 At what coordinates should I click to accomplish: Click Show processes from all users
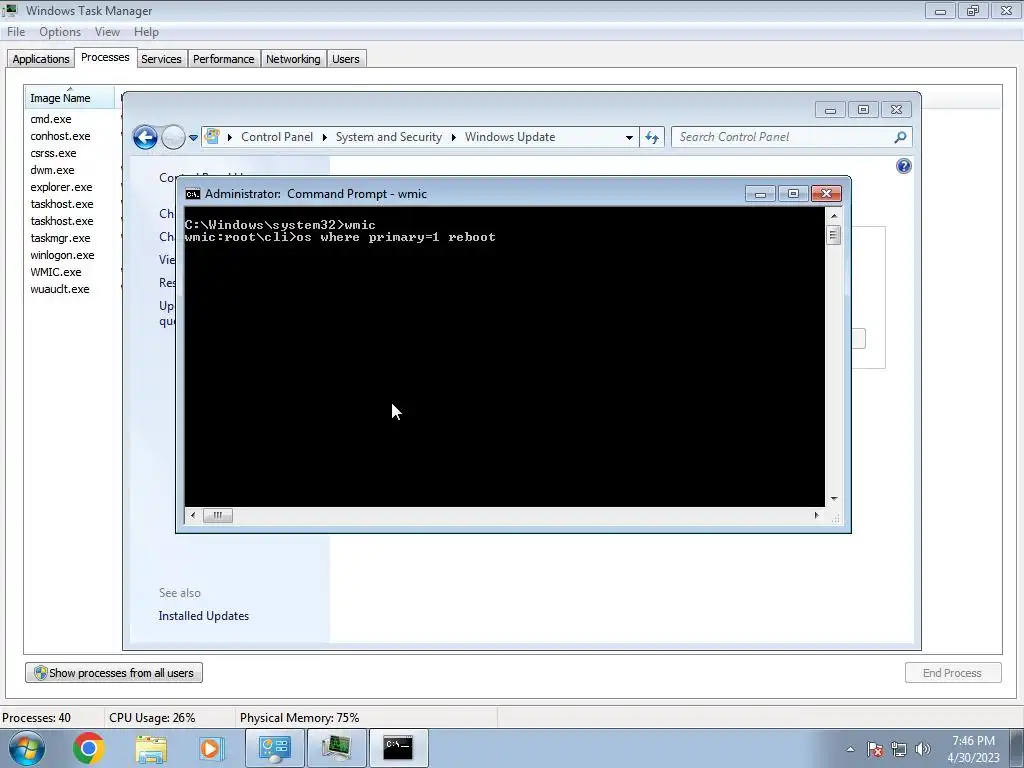(x=114, y=673)
